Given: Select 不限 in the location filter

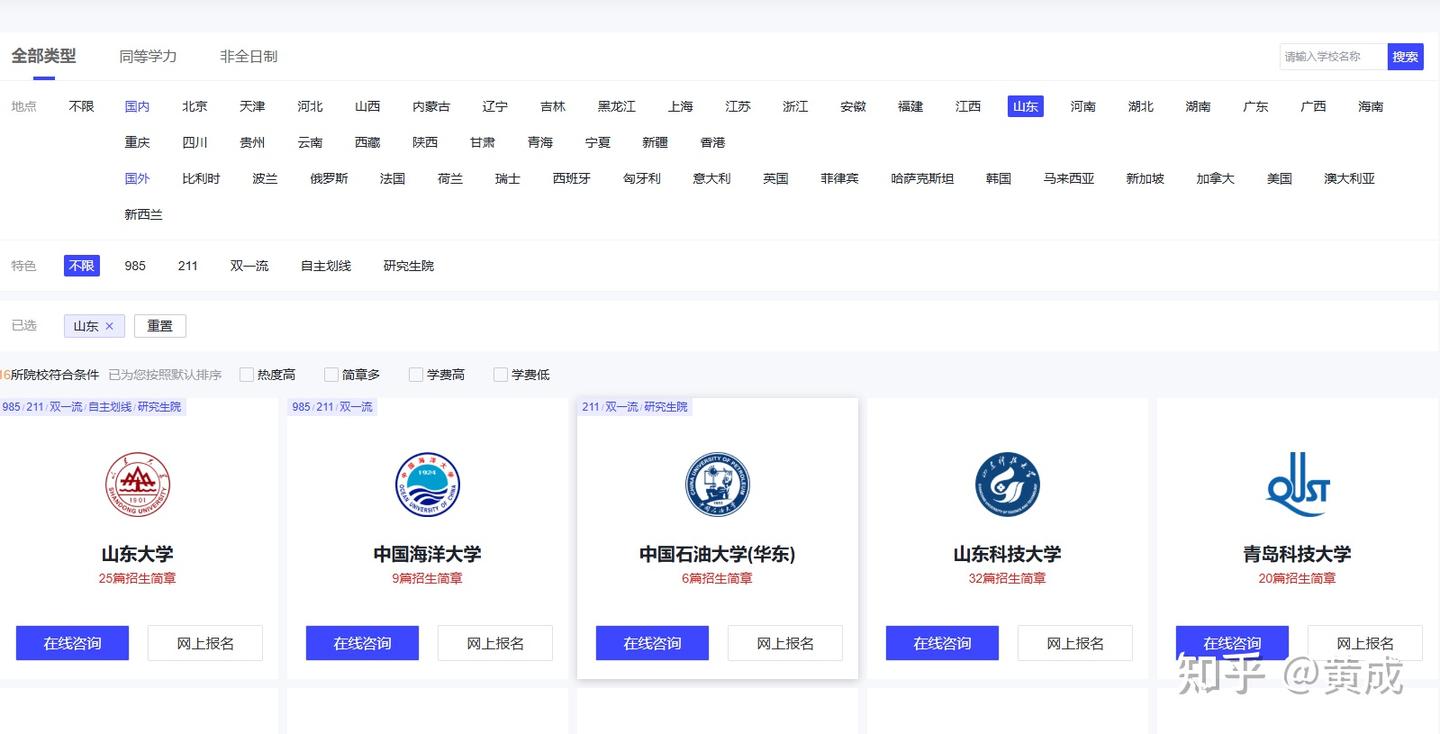Looking at the screenshot, I should click(x=81, y=106).
